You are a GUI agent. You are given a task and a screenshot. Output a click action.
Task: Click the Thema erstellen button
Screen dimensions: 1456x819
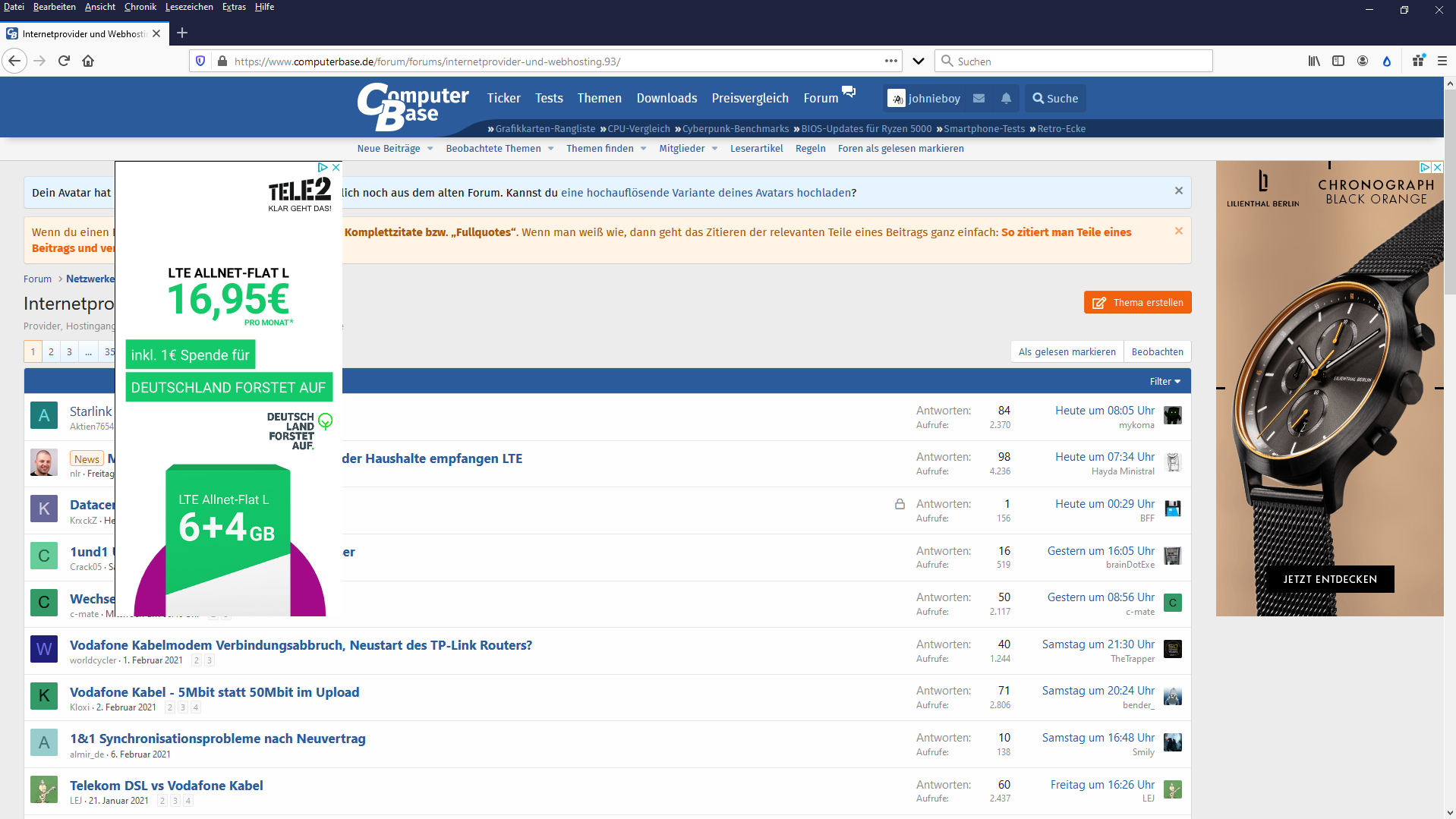1137,302
